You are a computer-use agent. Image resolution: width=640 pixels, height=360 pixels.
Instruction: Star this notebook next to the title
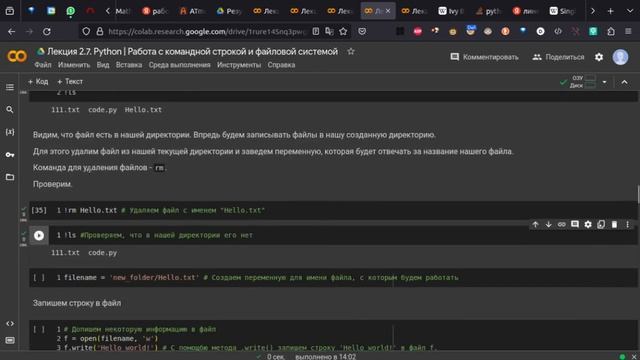pyautogui.click(x=351, y=51)
